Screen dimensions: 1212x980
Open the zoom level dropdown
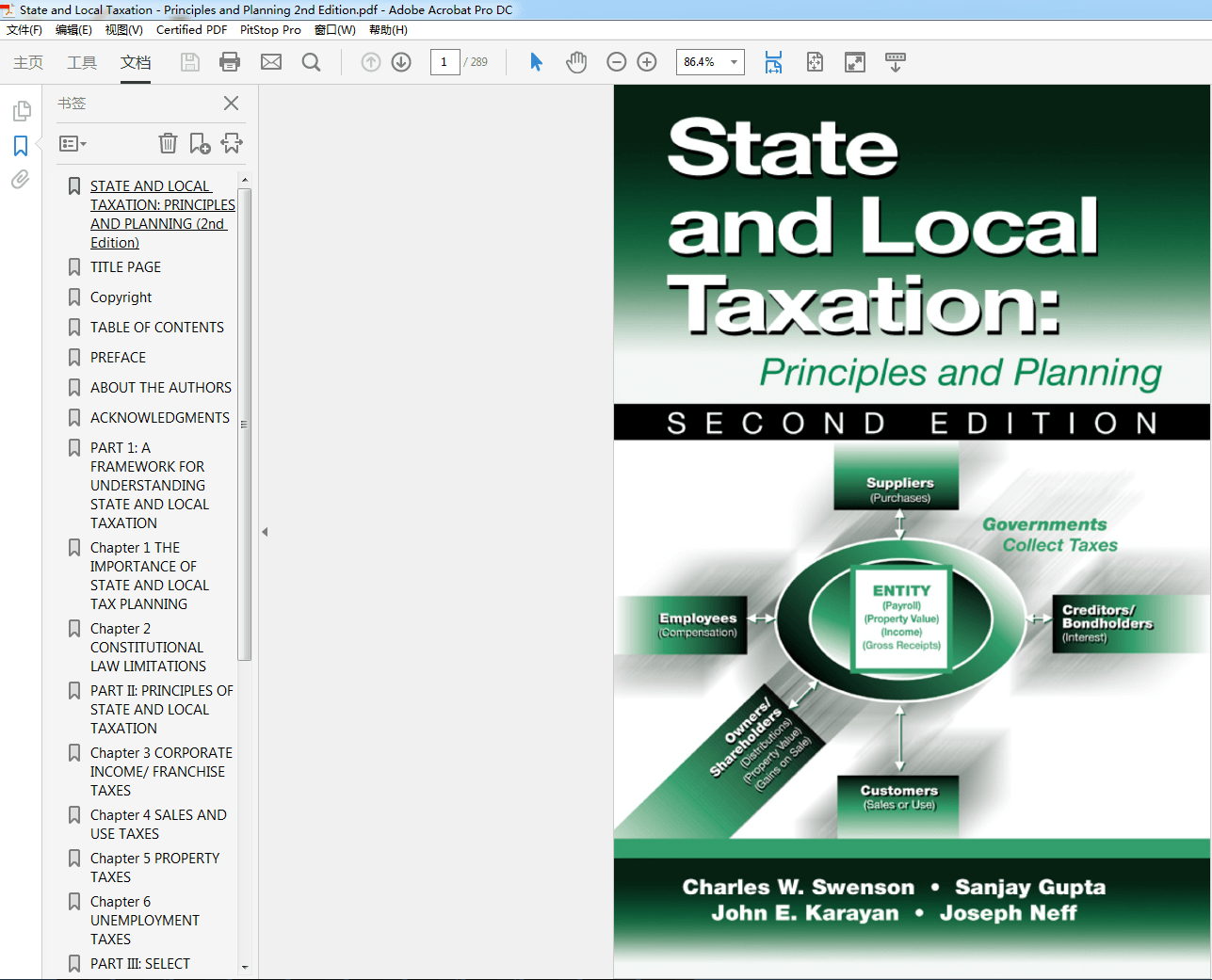click(734, 62)
